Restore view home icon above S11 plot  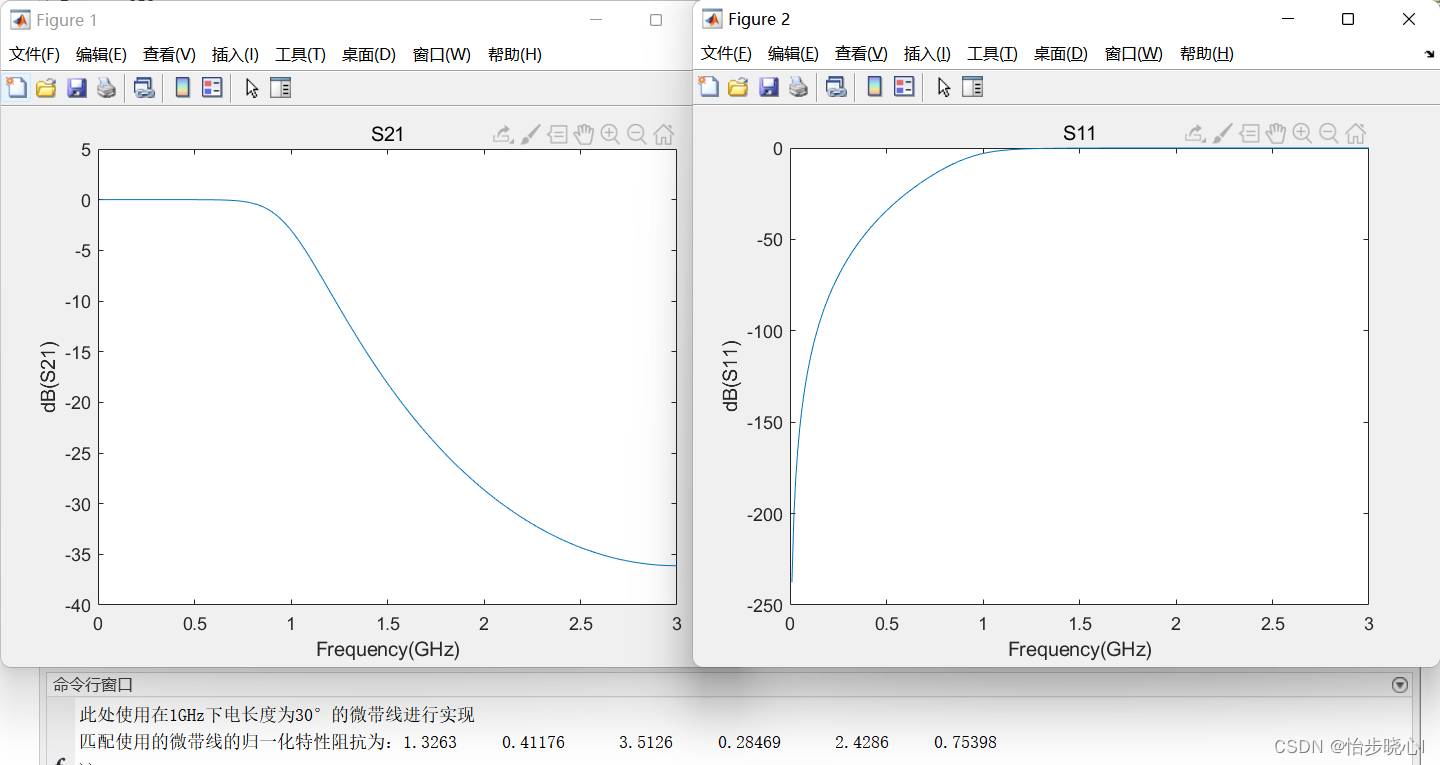tap(1356, 133)
